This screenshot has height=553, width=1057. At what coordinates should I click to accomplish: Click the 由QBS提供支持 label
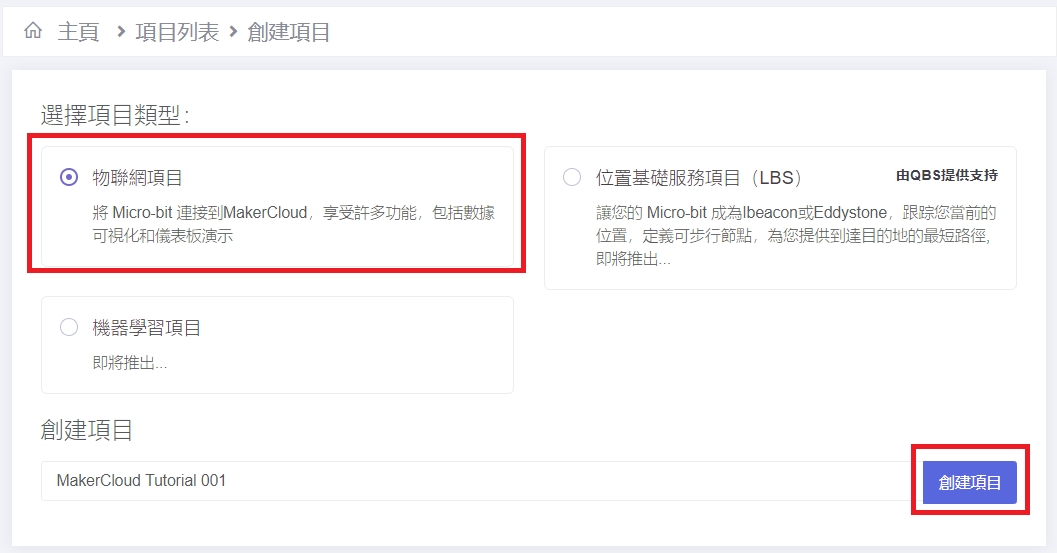946,175
